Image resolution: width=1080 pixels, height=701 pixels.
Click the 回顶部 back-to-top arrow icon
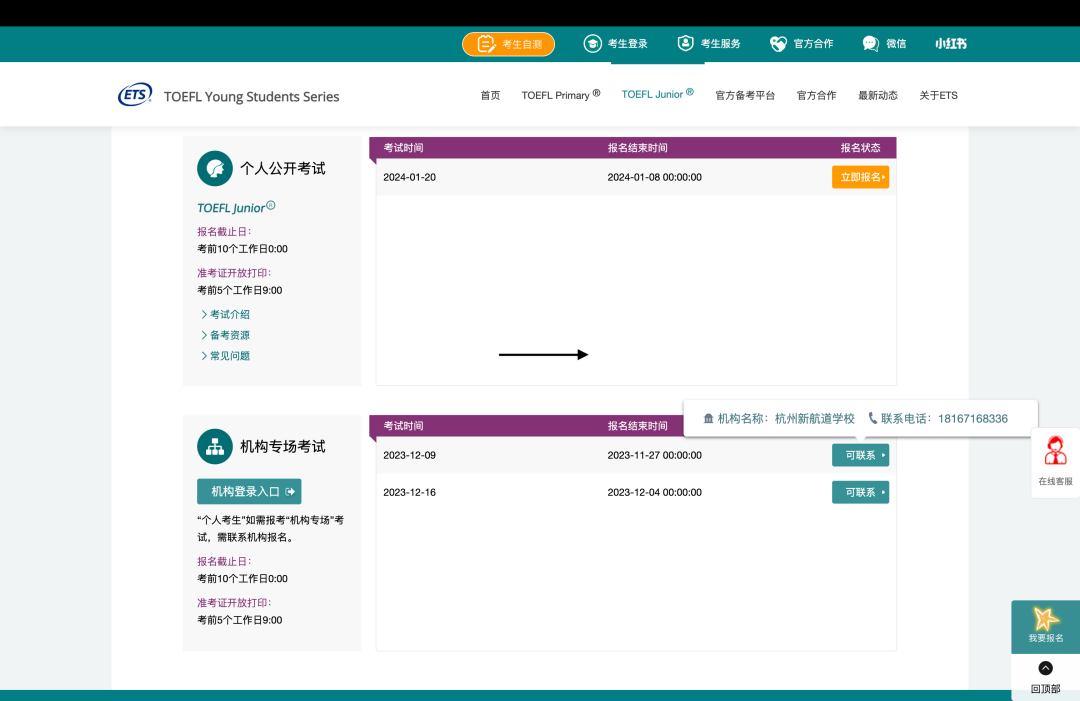pyautogui.click(x=1045, y=668)
